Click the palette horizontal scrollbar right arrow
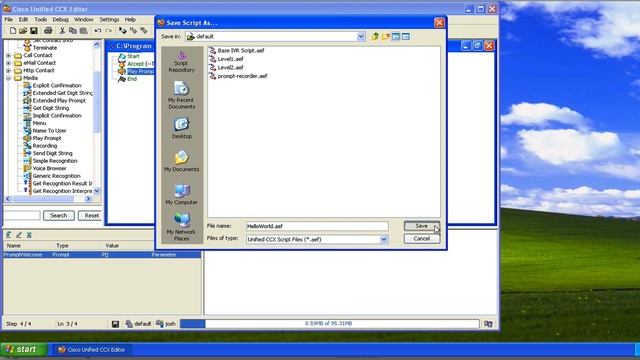This screenshot has width=640, height=360. click(x=89, y=199)
